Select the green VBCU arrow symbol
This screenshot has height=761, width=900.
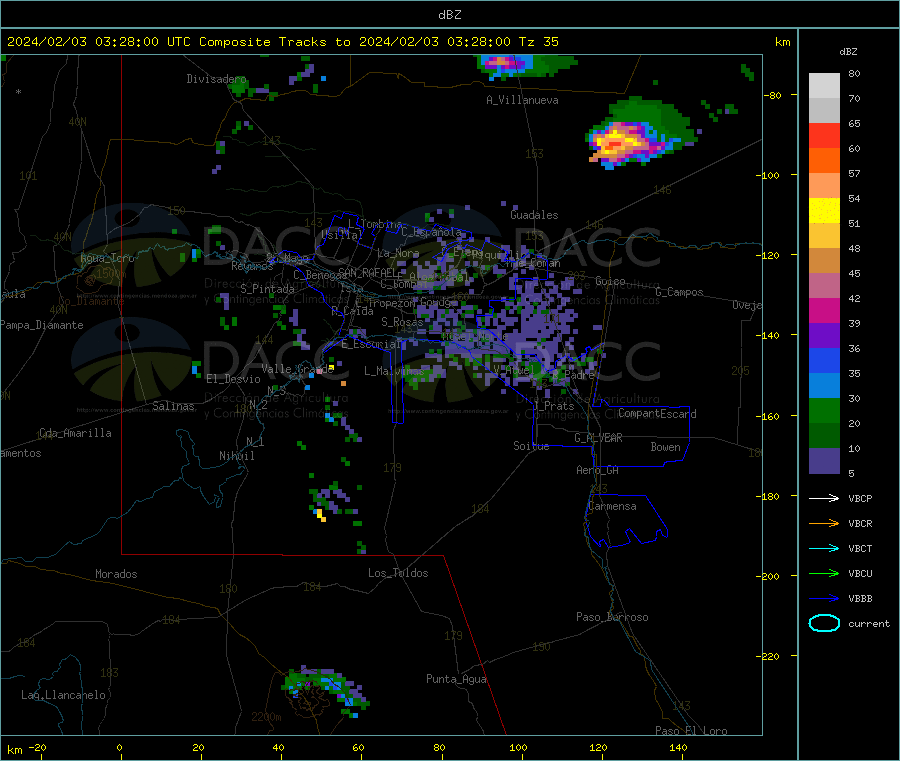point(824,573)
